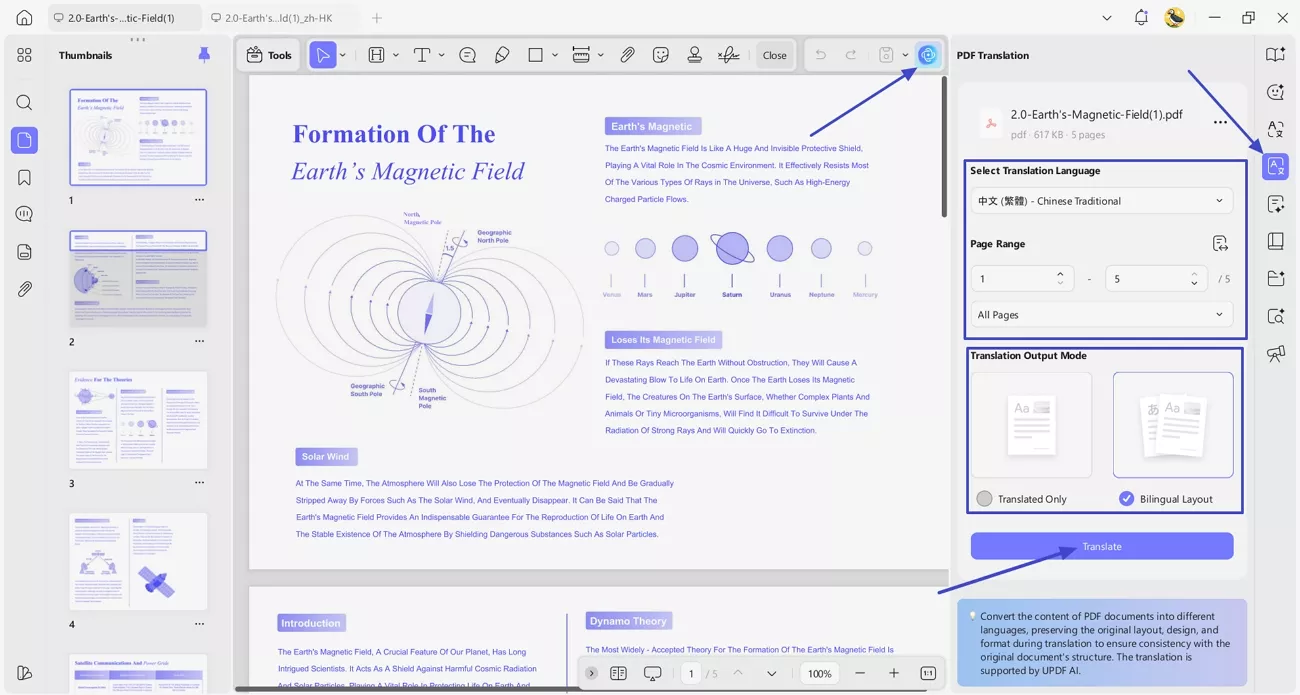The height and width of the screenshot is (695, 1300).
Task: Select the sticker tool
Action: point(660,55)
